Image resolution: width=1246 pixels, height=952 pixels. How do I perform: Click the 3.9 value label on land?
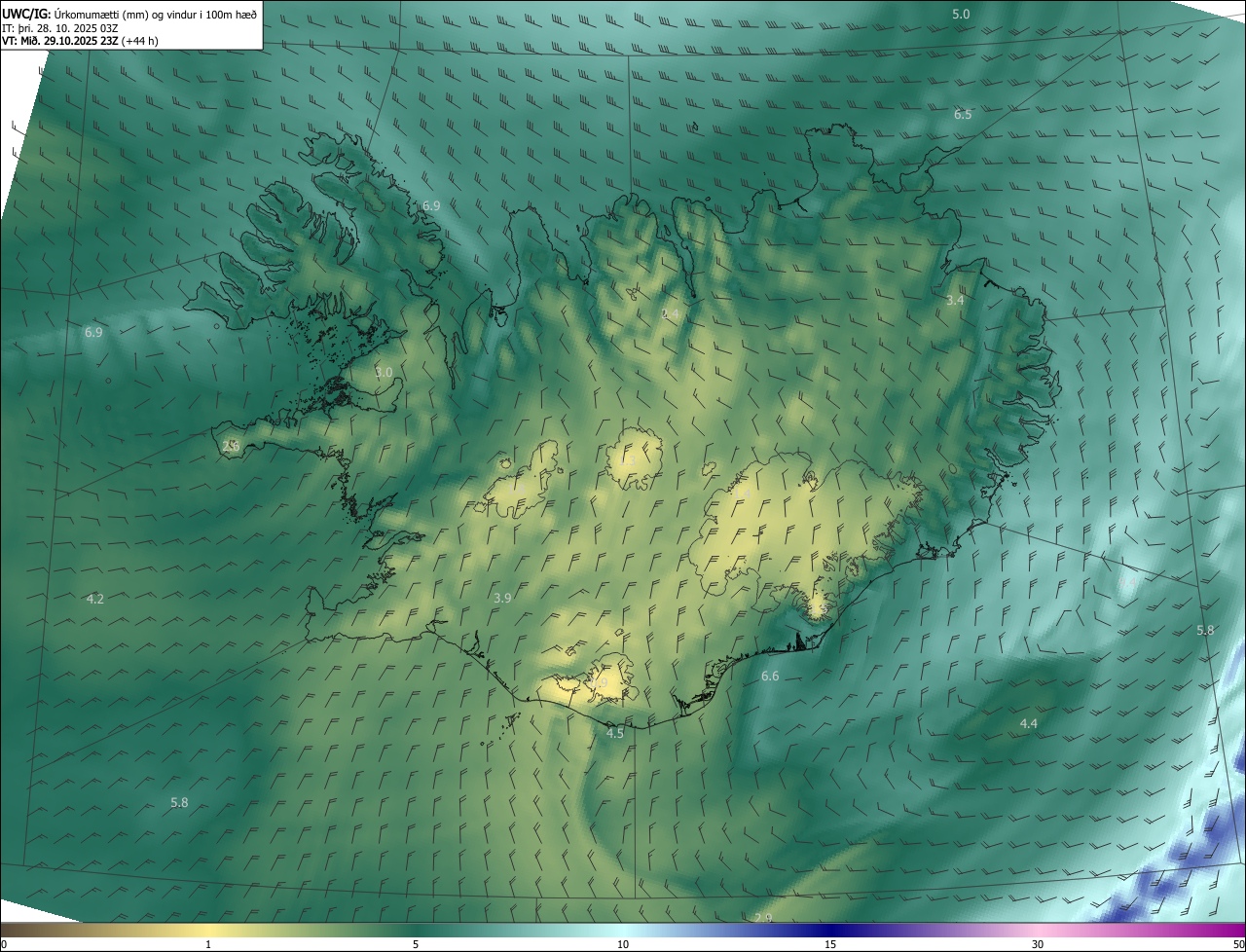click(x=502, y=599)
